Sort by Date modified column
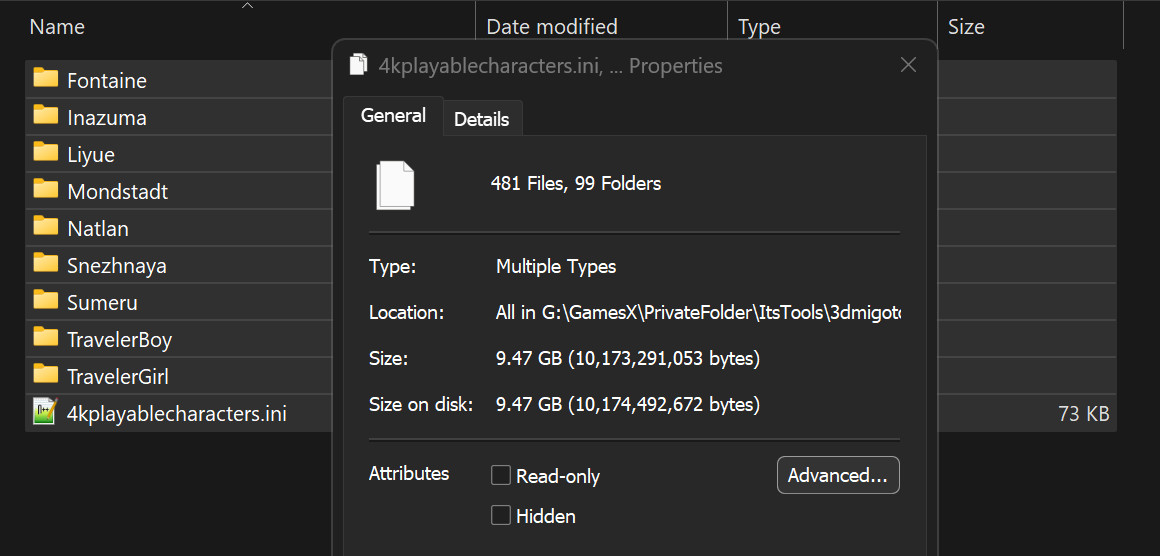1160x556 pixels. point(551,27)
